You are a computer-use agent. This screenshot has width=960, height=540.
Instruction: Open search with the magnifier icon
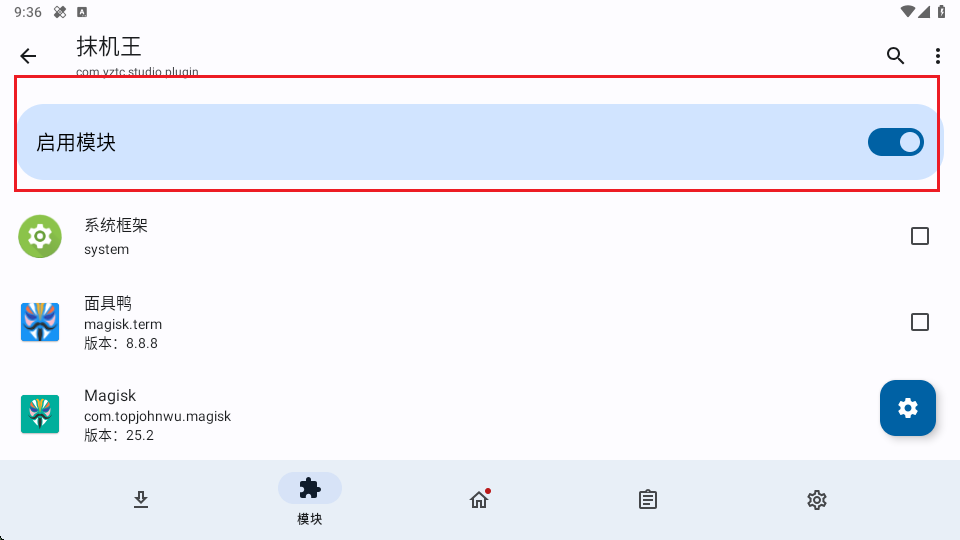(x=895, y=56)
